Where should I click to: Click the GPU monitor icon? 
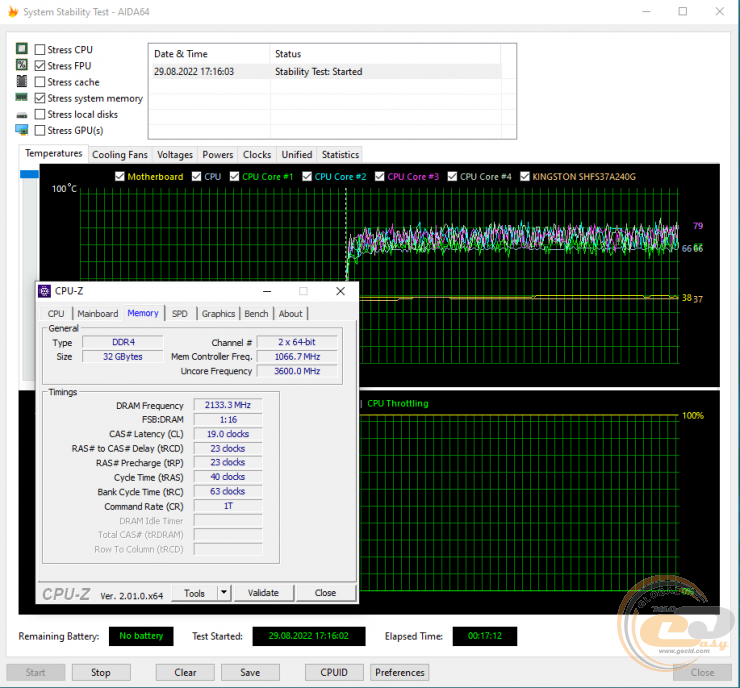(22, 130)
